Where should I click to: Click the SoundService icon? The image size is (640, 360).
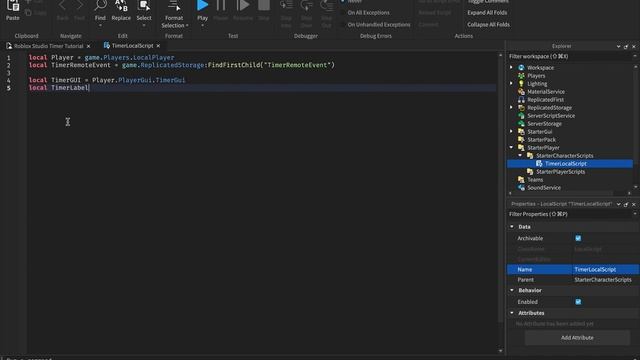[x=521, y=187]
